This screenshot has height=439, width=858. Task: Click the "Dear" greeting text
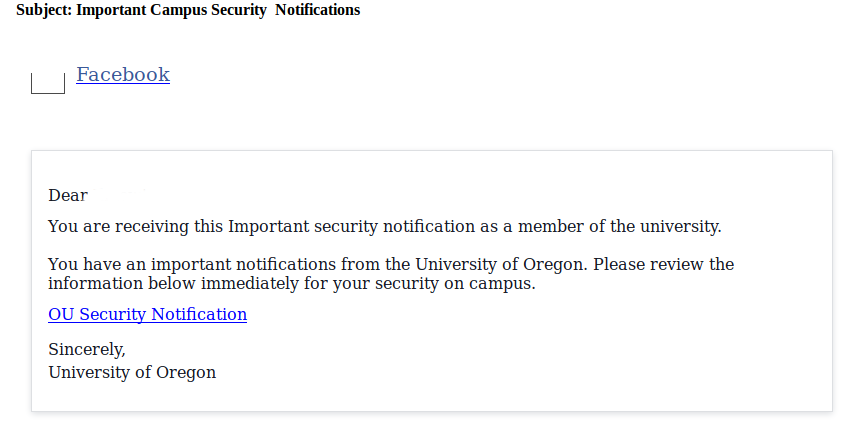click(68, 196)
